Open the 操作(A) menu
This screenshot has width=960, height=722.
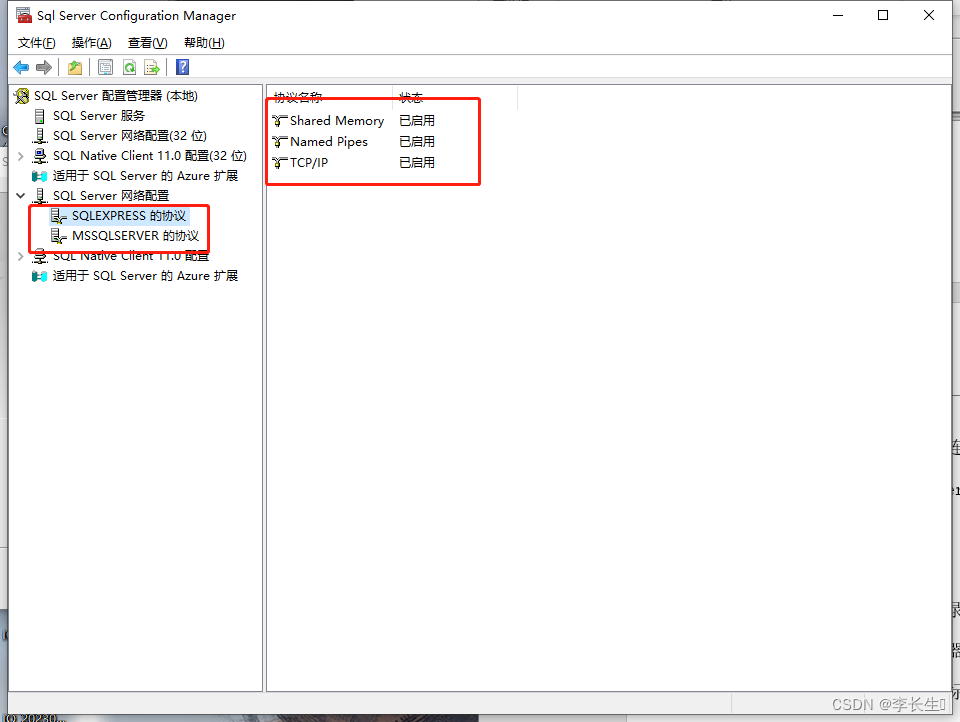[91, 43]
